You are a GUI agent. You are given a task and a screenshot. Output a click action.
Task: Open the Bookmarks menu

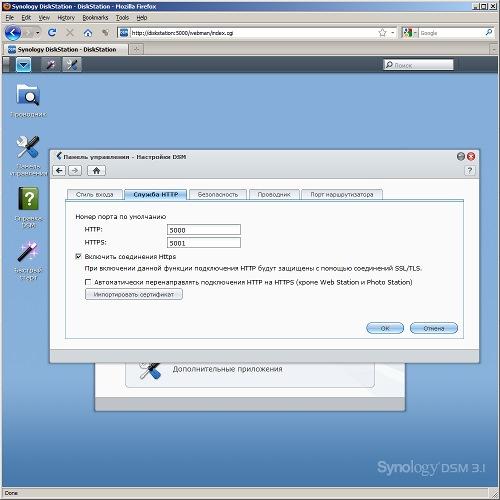point(95,18)
